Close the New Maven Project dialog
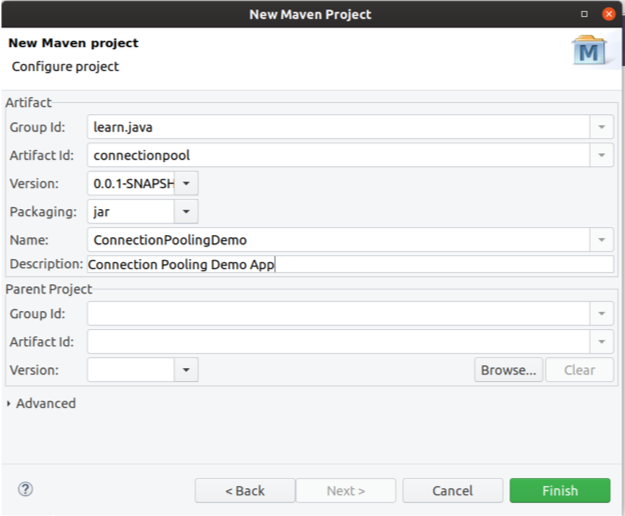The image size is (625, 516). (609, 14)
